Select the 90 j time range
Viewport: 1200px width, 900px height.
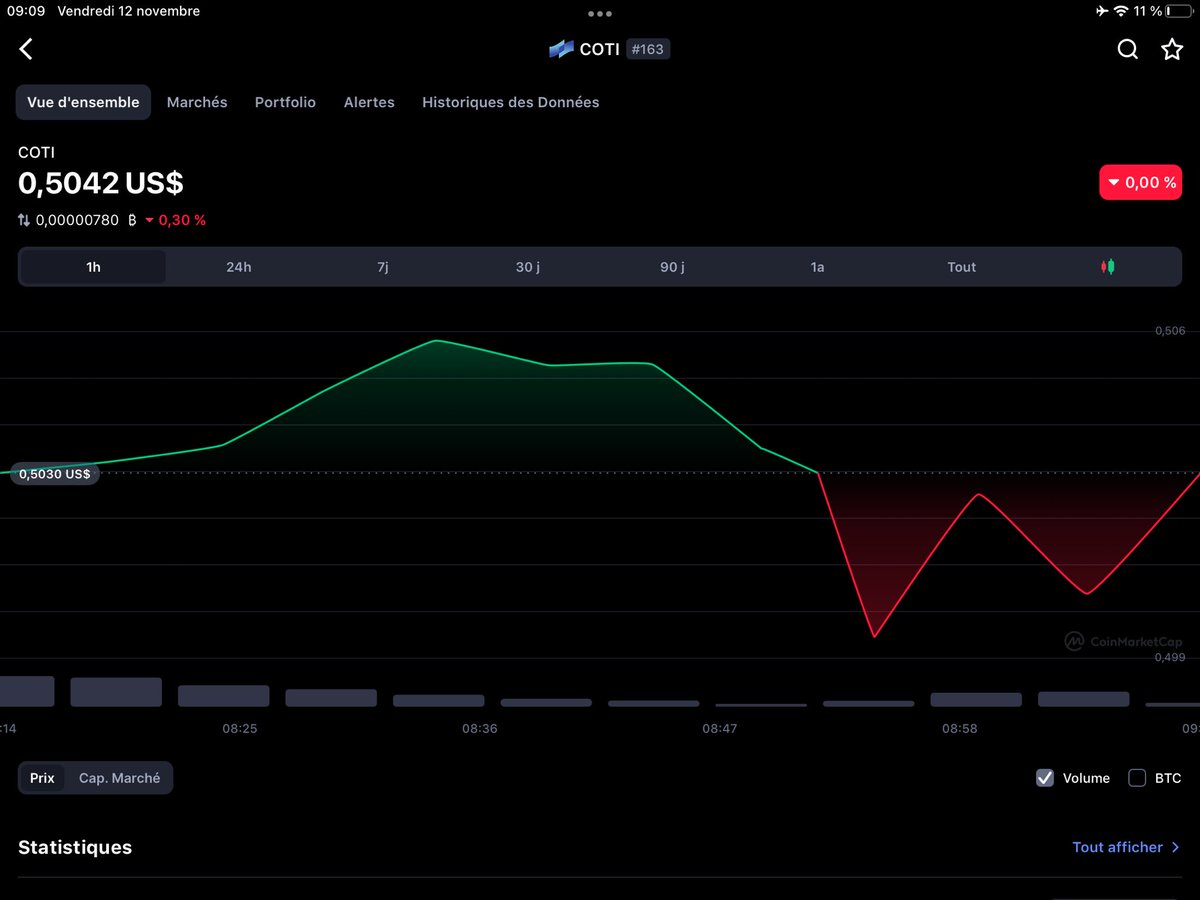673,267
